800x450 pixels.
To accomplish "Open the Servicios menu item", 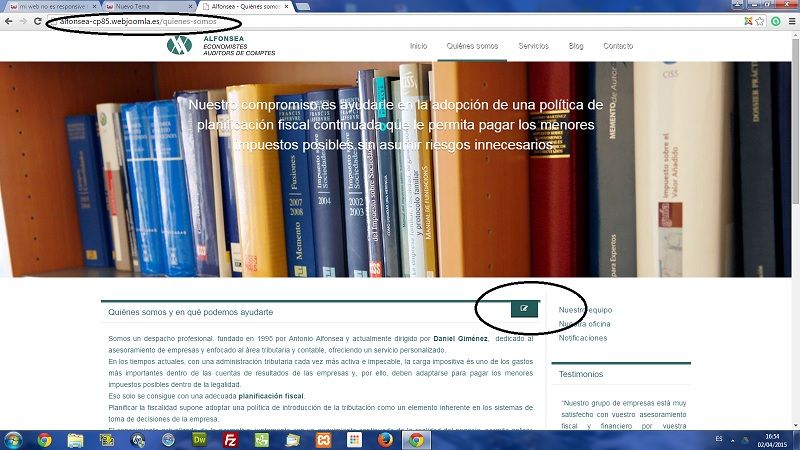I will click(x=533, y=46).
